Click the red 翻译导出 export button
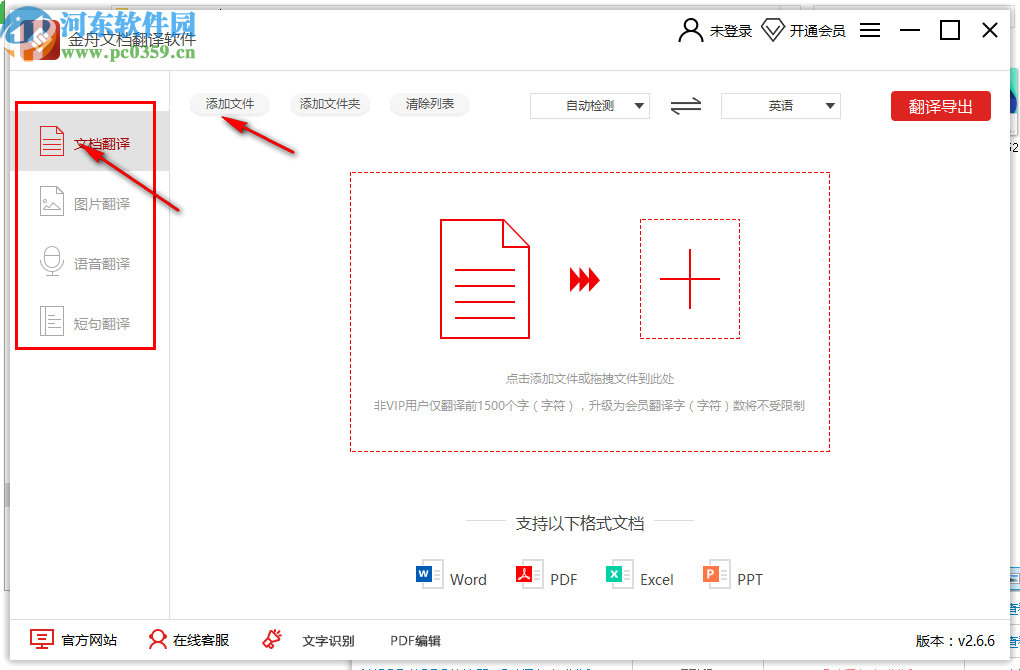The width and height of the screenshot is (1020, 670). tap(940, 105)
